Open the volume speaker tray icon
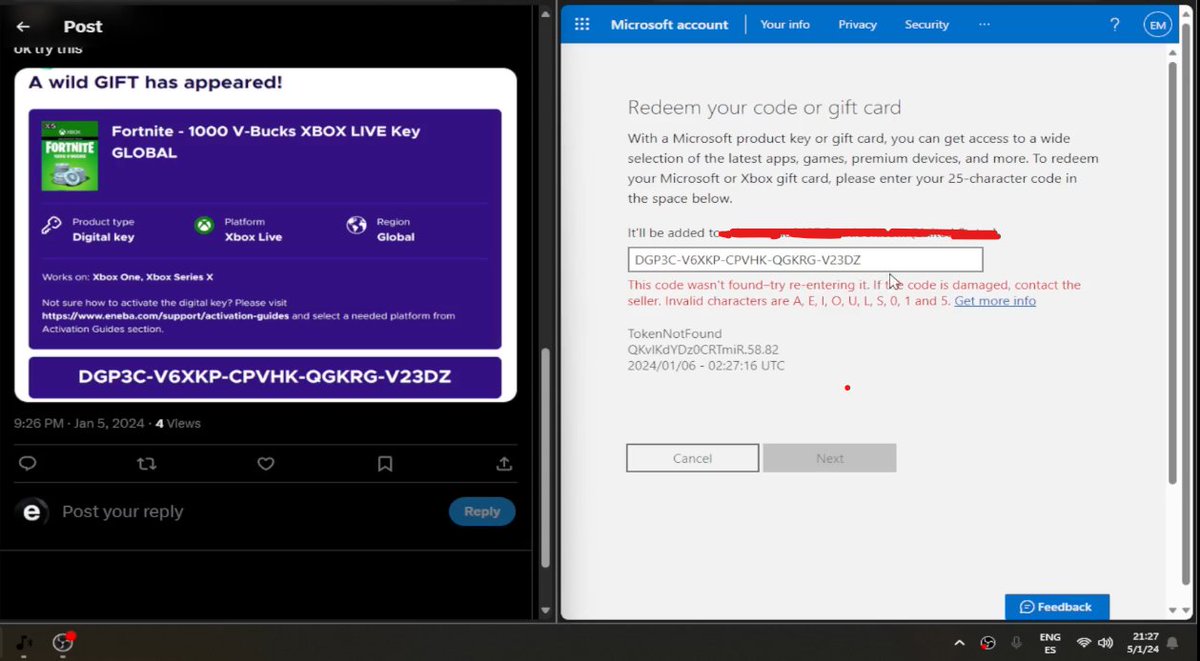Screen dimensions: 1200x661 point(1107,643)
